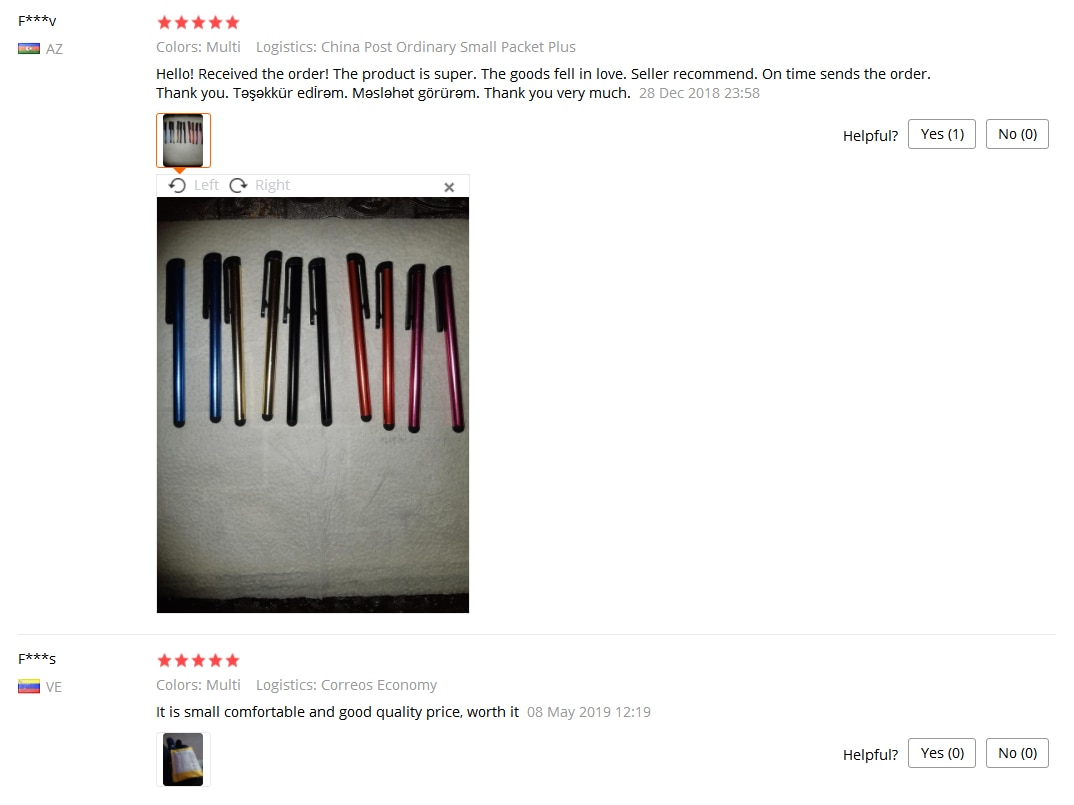Click the Azerbaijan flag icon
Viewport: 1074px width, 805px height.
29,49
